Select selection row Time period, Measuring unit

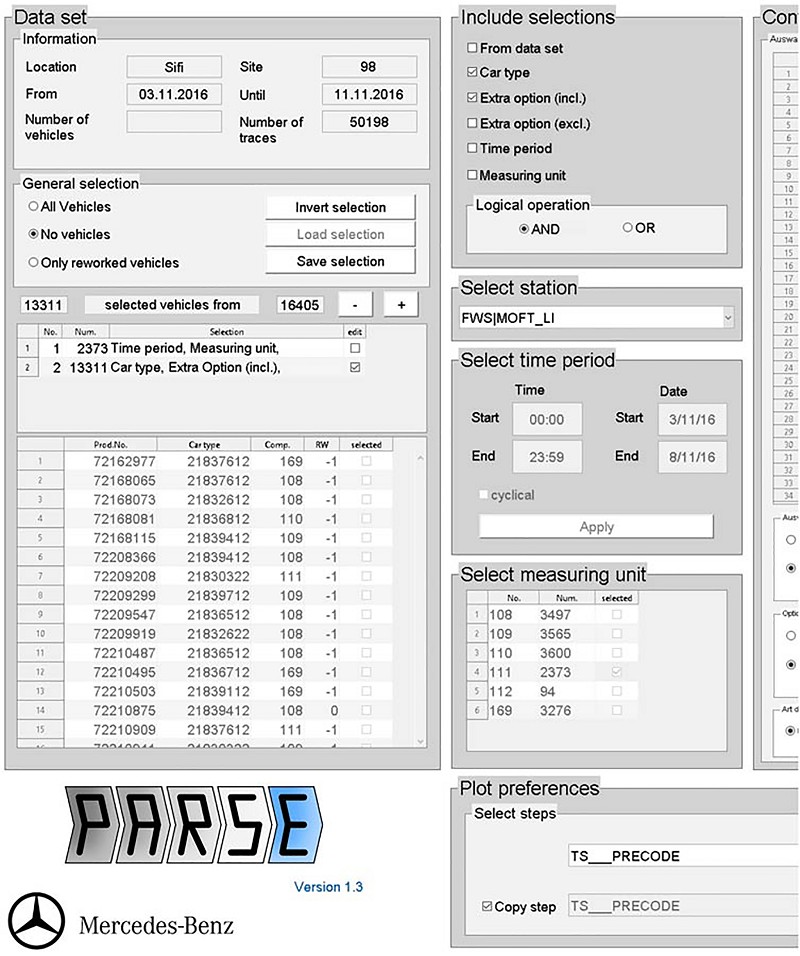coord(191,348)
